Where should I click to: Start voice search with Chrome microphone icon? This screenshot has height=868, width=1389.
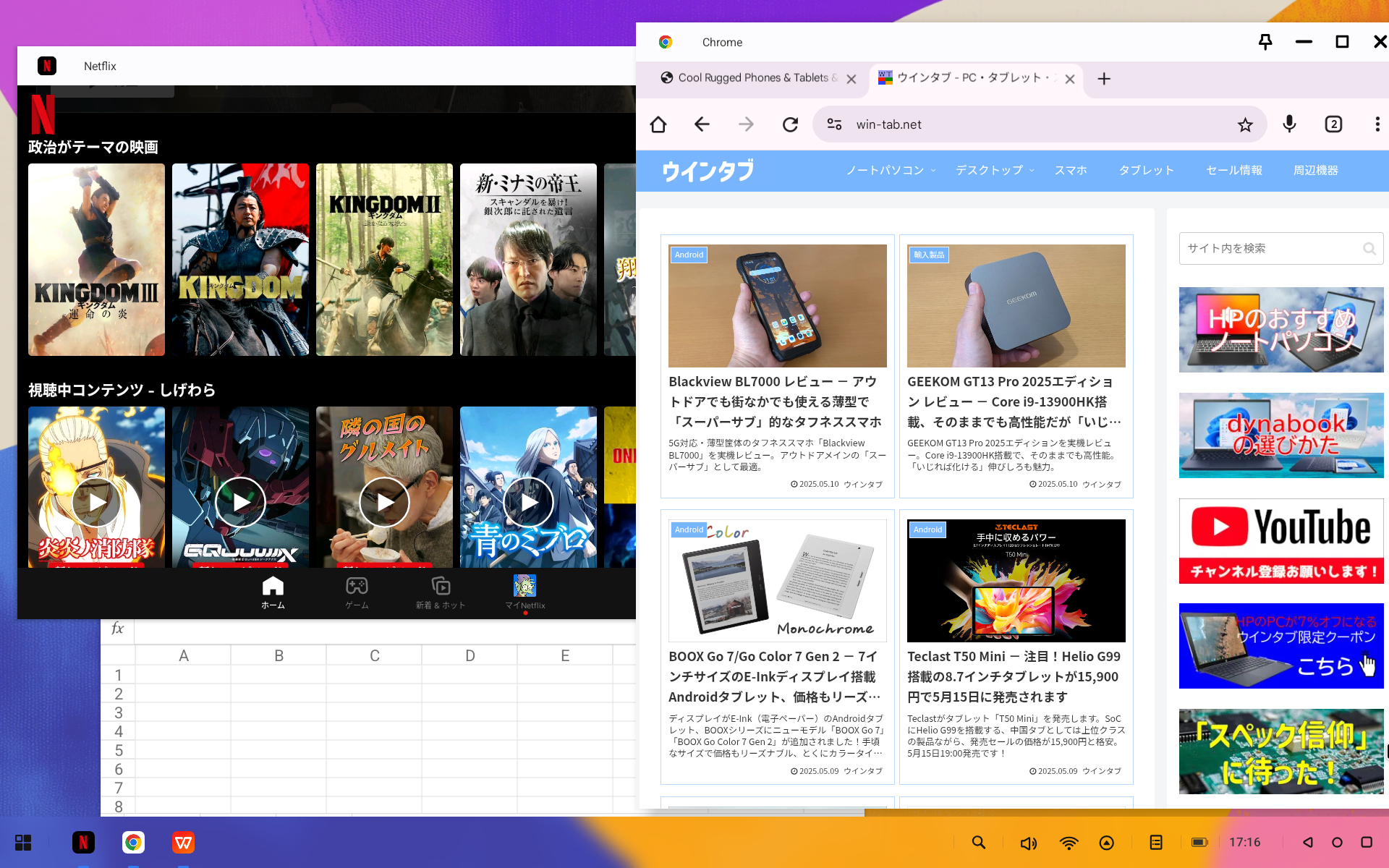click(x=1288, y=124)
